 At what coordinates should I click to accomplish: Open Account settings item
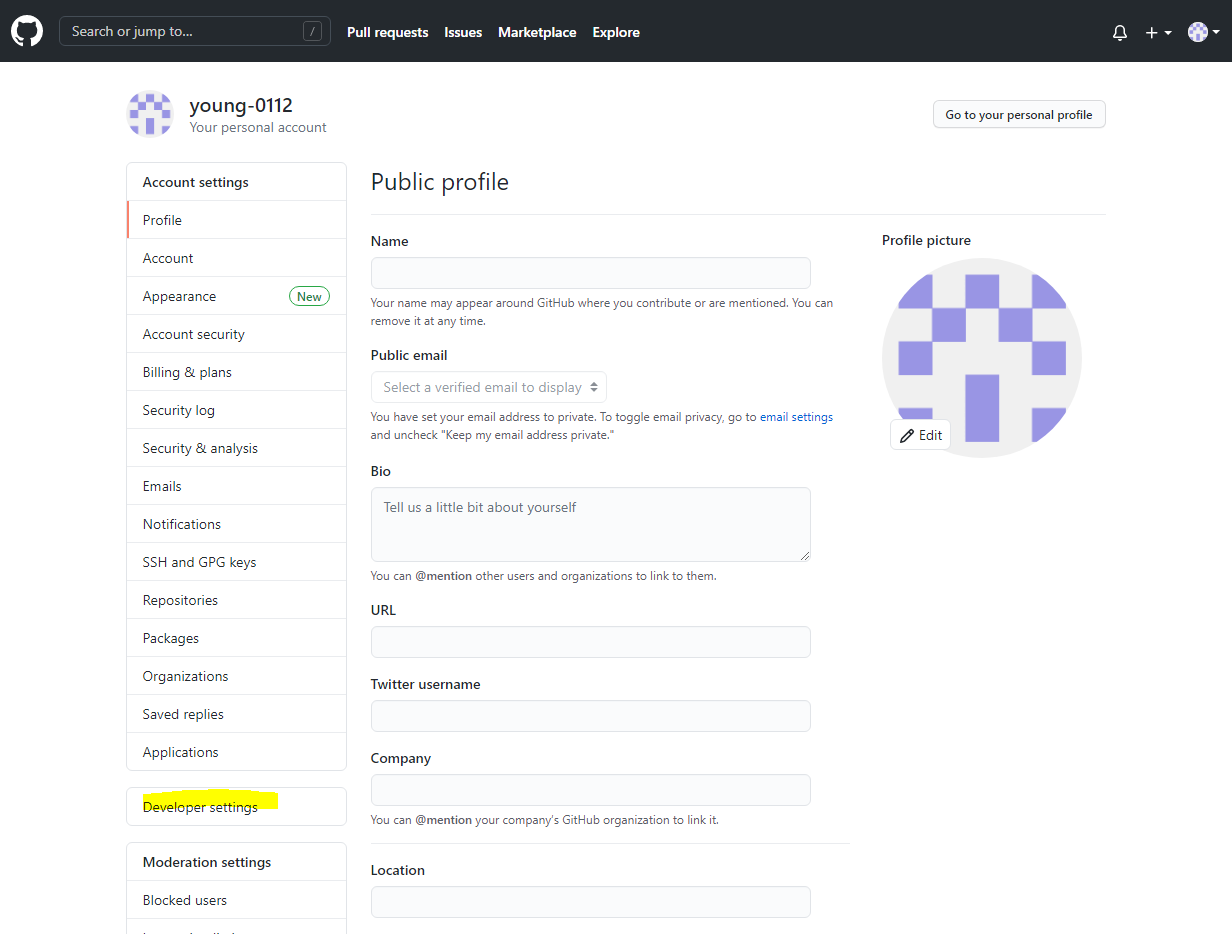236,258
